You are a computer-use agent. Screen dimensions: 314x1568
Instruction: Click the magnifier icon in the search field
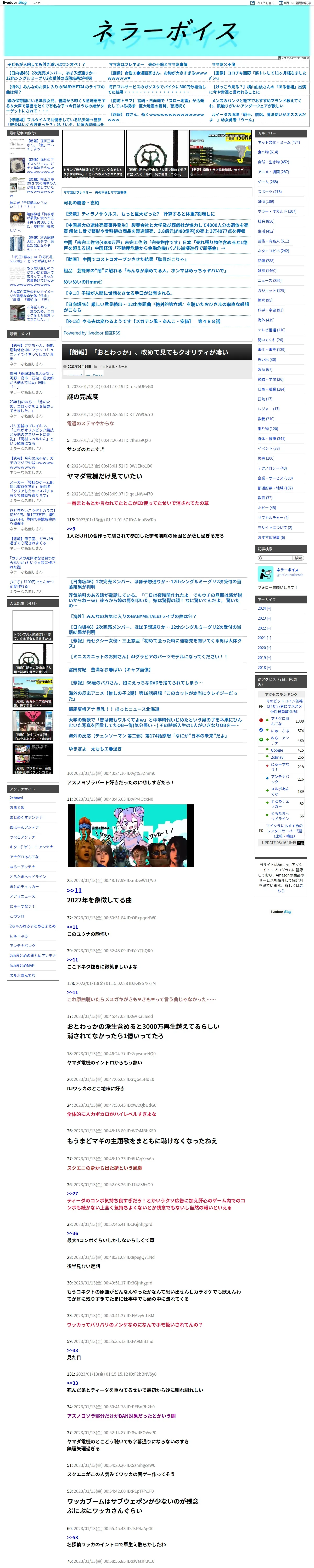click(x=261, y=558)
